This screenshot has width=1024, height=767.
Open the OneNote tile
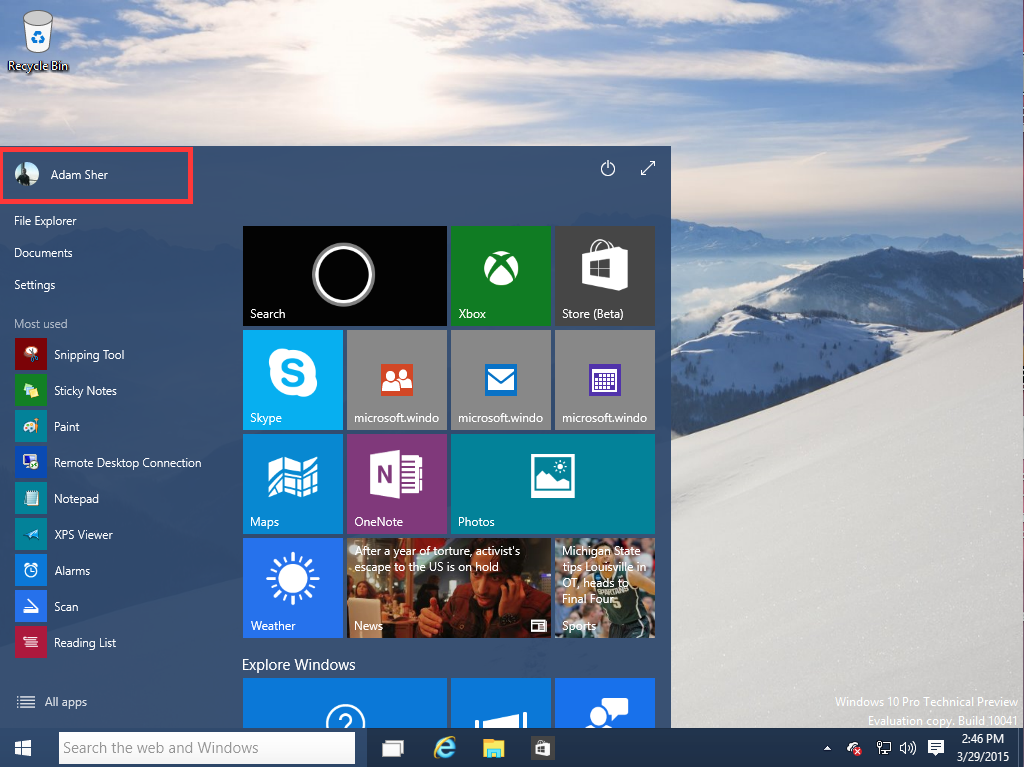pyautogui.click(x=396, y=484)
